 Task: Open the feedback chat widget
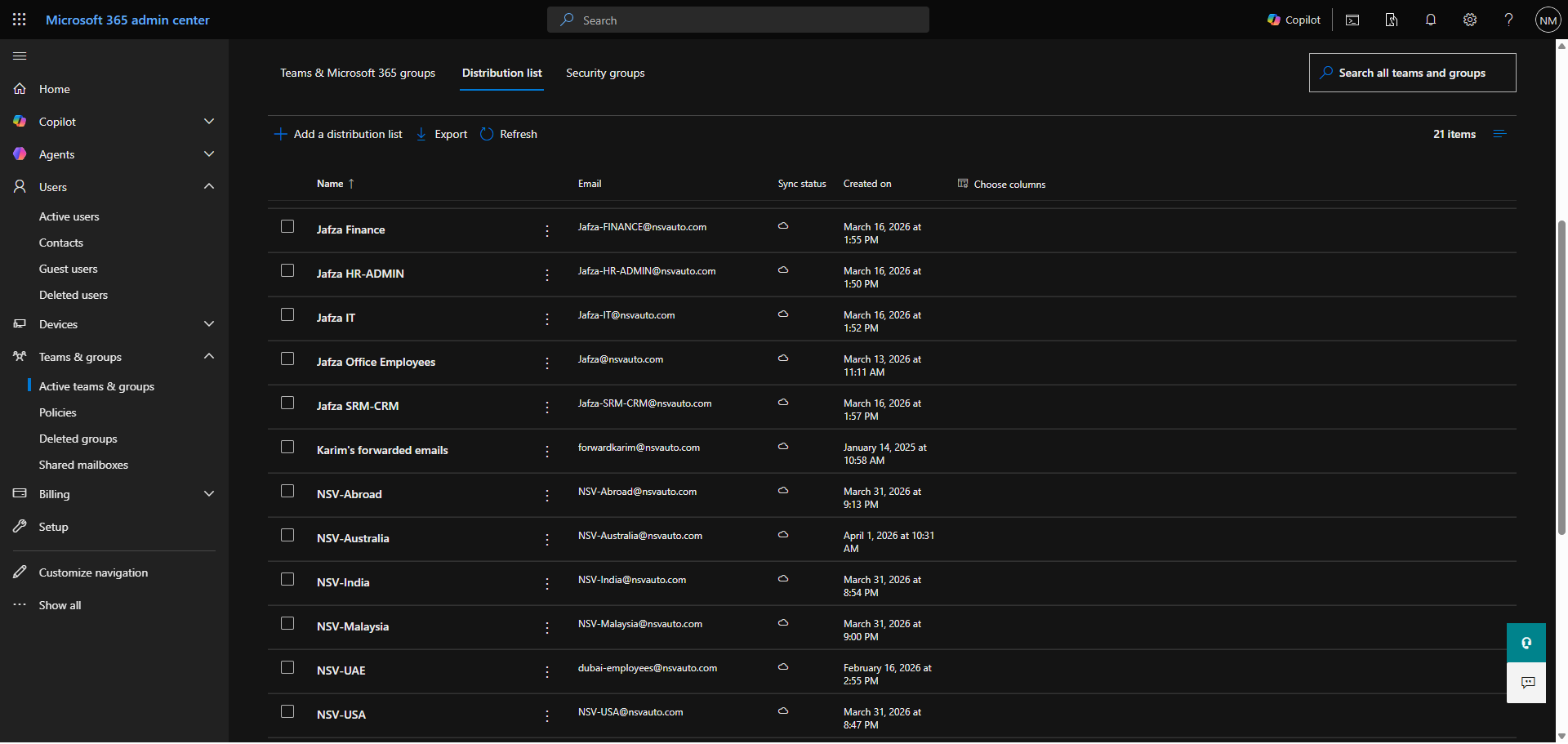tap(1526, 683)
